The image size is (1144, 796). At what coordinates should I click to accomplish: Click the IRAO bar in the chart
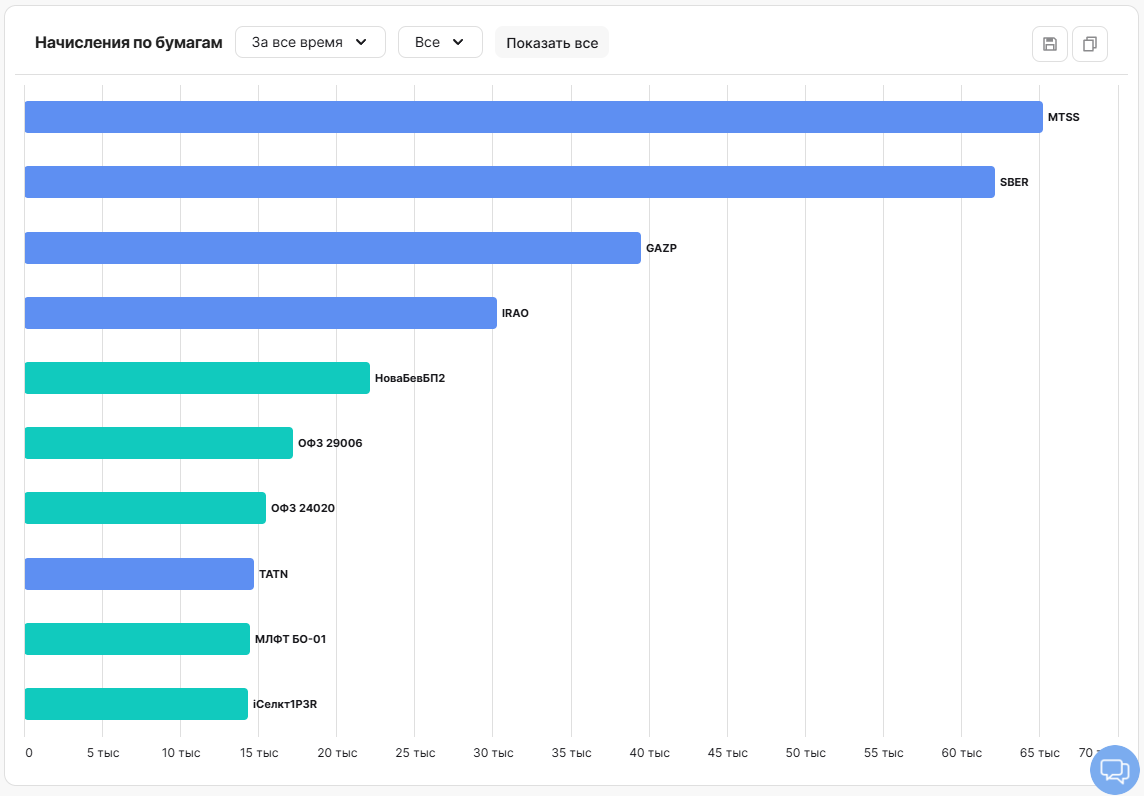point(260,313)
